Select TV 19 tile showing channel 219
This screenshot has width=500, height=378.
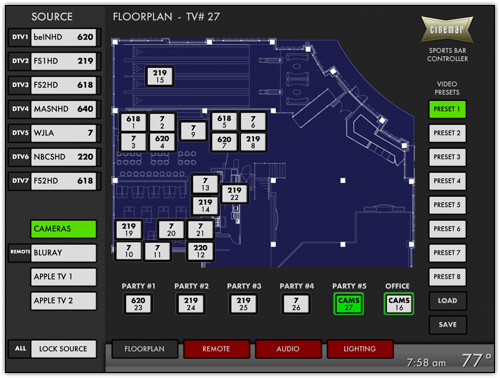[x=129, y=229]
